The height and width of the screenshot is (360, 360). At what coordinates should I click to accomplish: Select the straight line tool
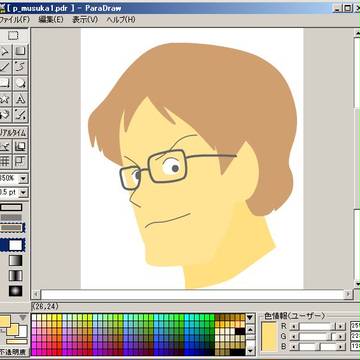click(5, 67)
